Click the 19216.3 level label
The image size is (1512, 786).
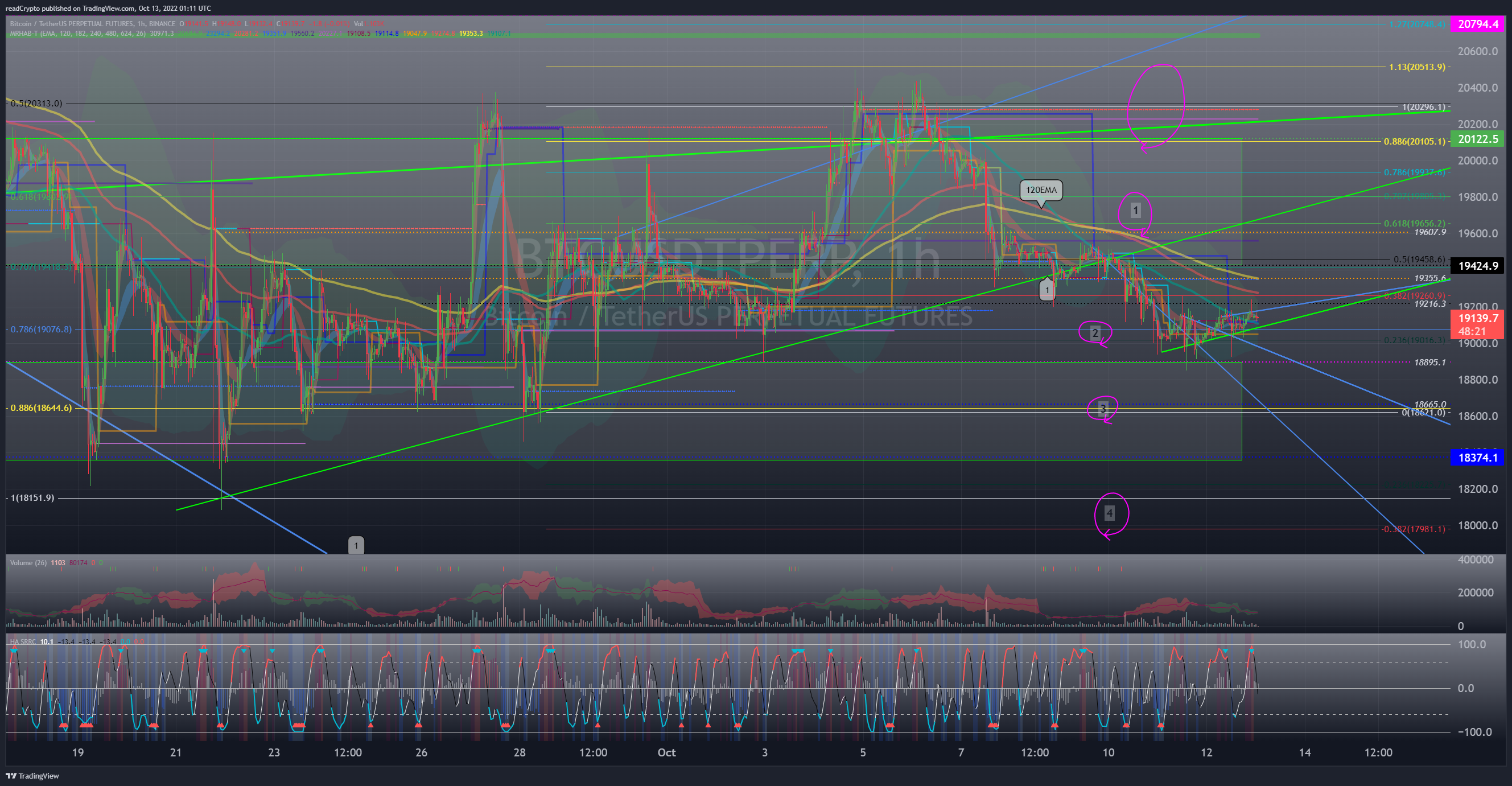1430,304
